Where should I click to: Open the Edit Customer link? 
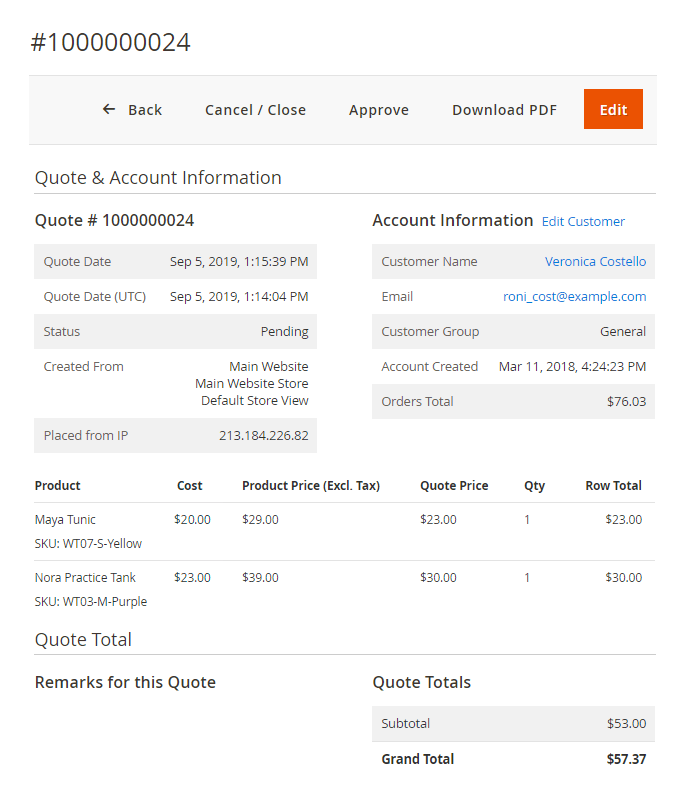(x=583, y=222)
